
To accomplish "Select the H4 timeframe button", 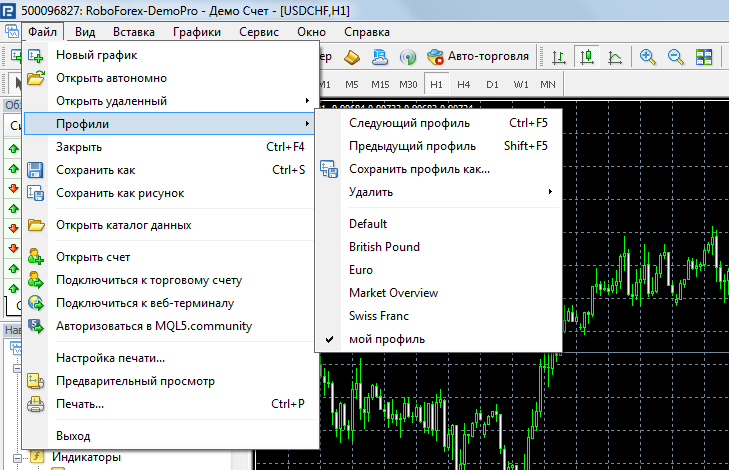I will [x=464, y=83].
